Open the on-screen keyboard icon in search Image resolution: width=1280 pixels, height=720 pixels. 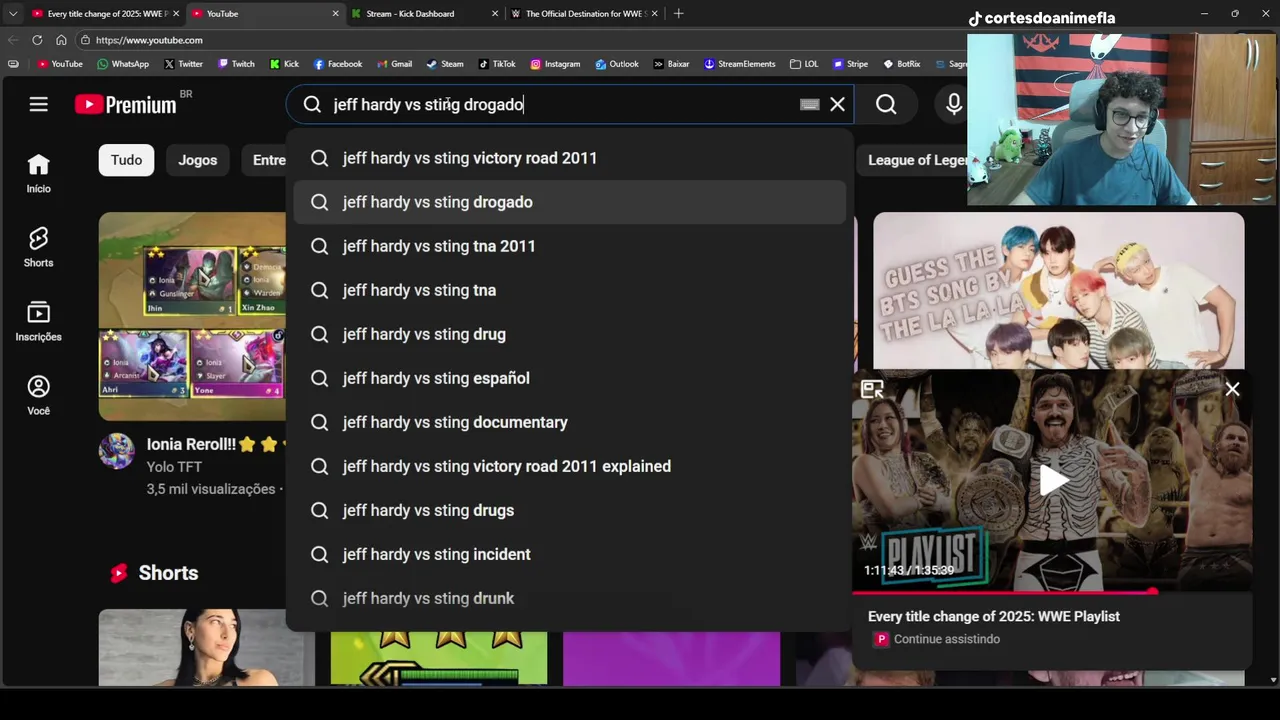pos(810,104)
